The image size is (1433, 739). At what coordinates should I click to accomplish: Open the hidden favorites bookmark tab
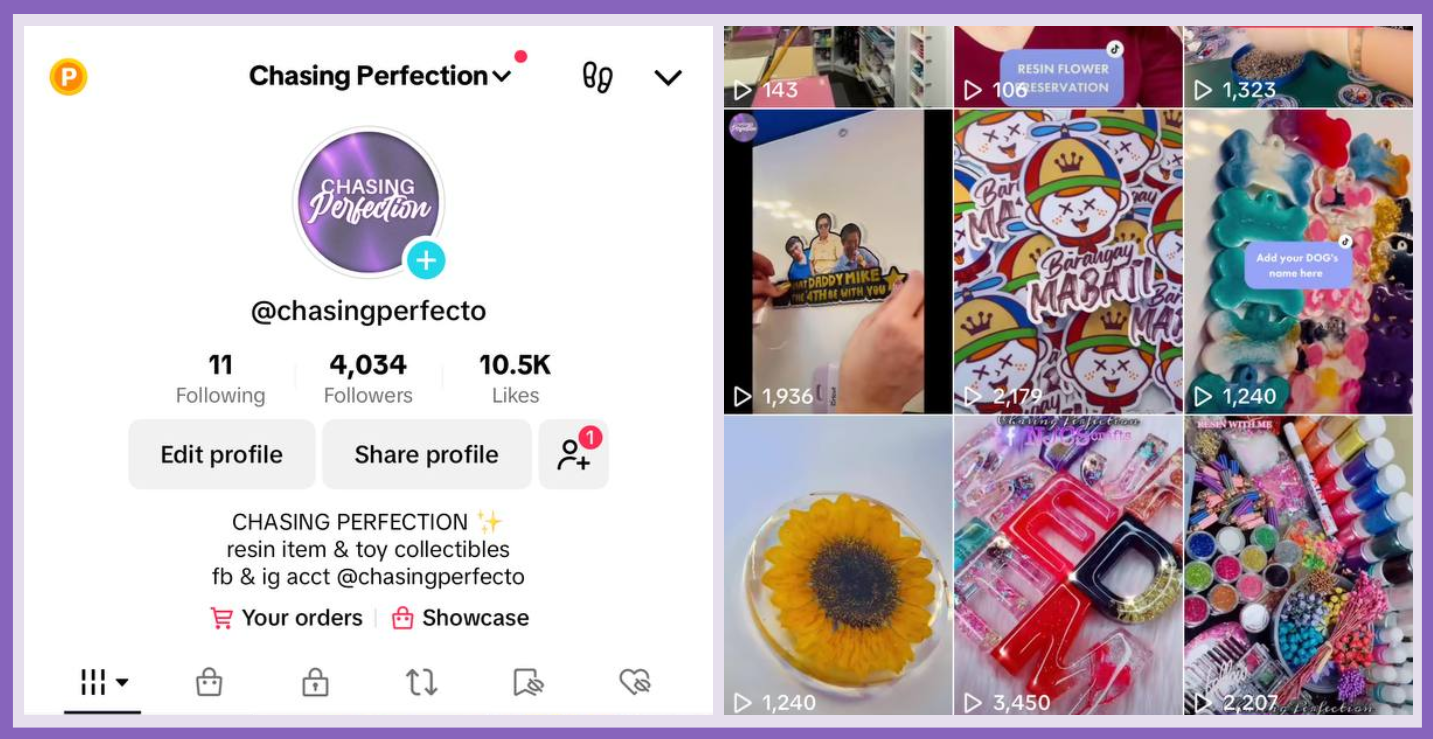528,682
